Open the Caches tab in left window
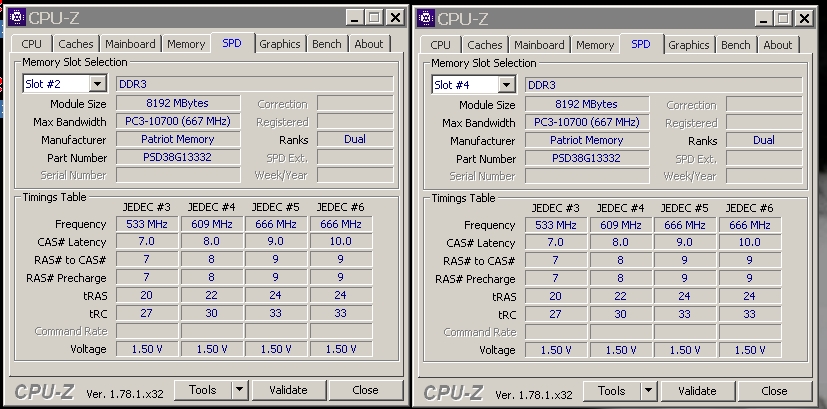The image size is (827, 409). (x=76, y=44)
